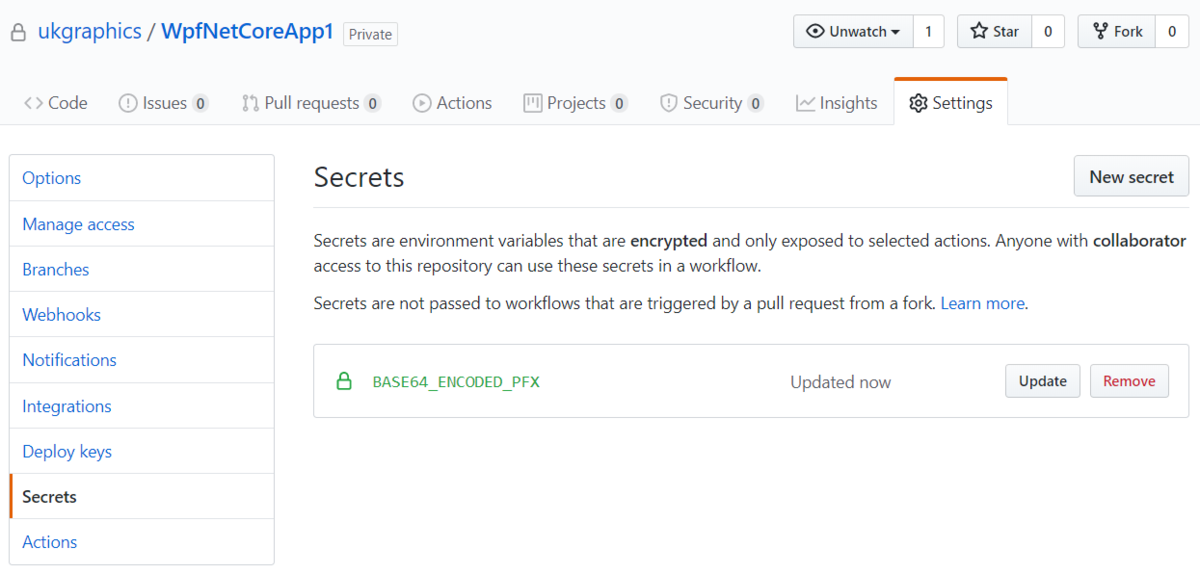Click the New secret button

click(1131, 176)
